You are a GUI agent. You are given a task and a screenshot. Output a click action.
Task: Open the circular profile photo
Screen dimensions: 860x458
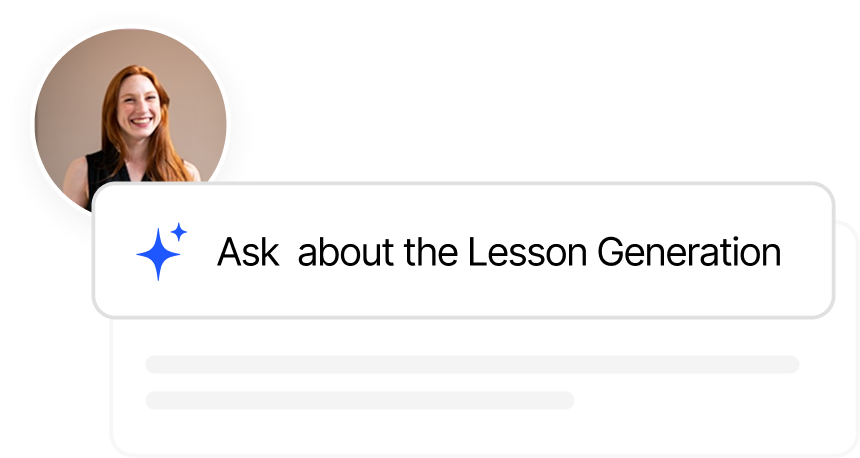point(131,120)
